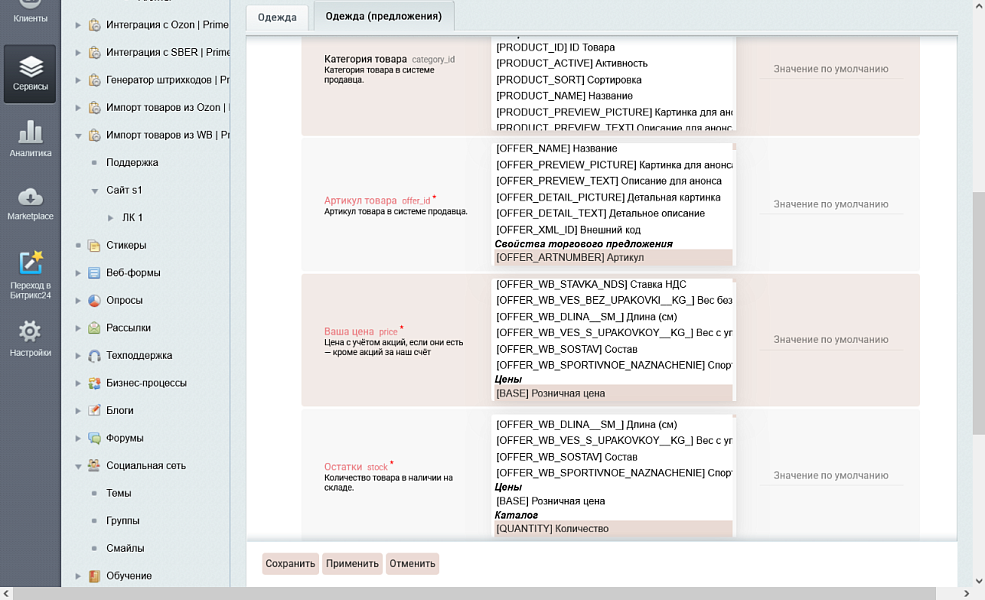Collapse the Социальная сеть tree section
The height and width of the screenshot is (600, 985).
[78, 466]
